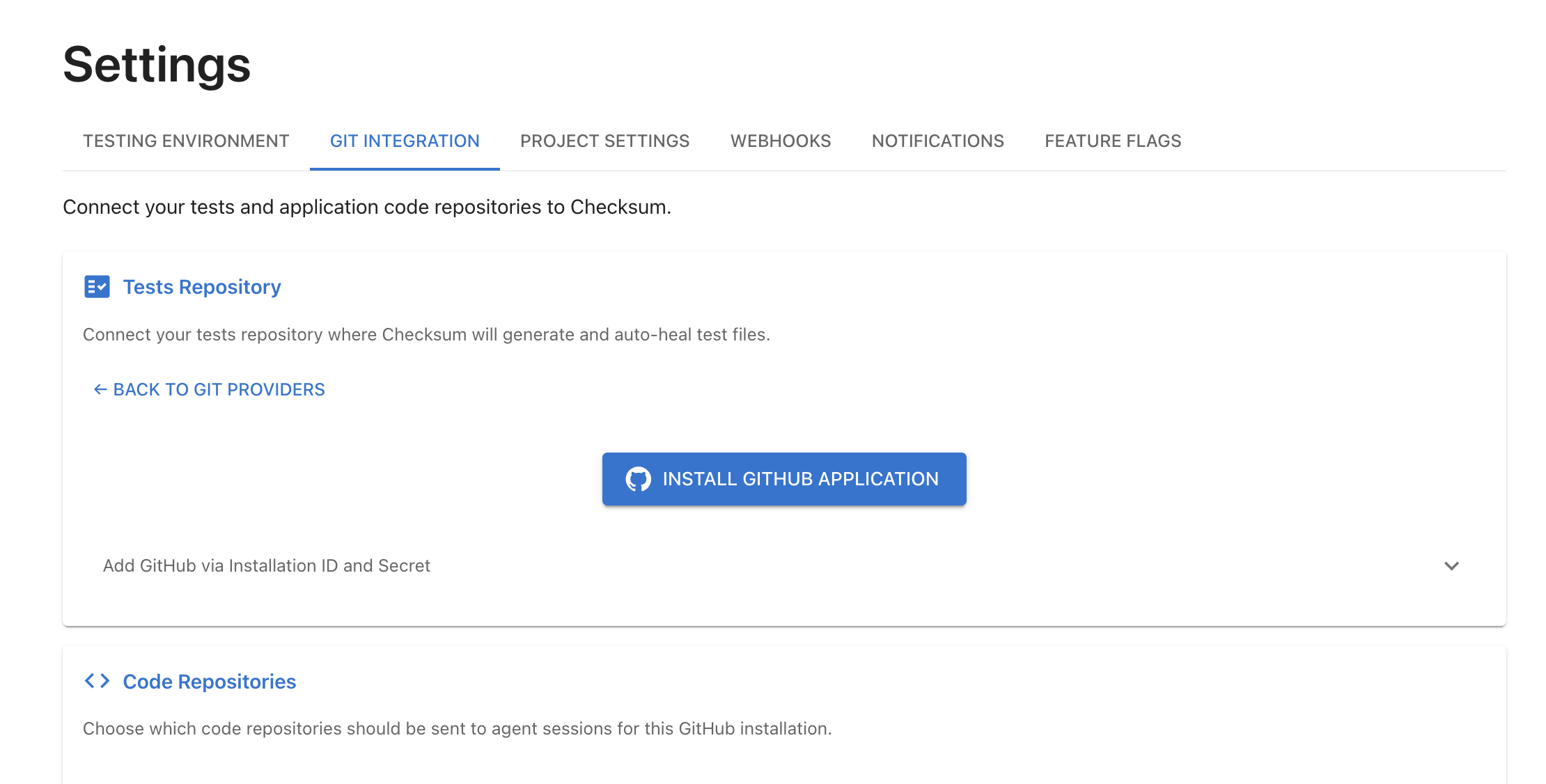Image resolution: width=1546 pixels, height=784 pixels.
Task: Open the Notifications tab
Action: [x=937, y=141]
